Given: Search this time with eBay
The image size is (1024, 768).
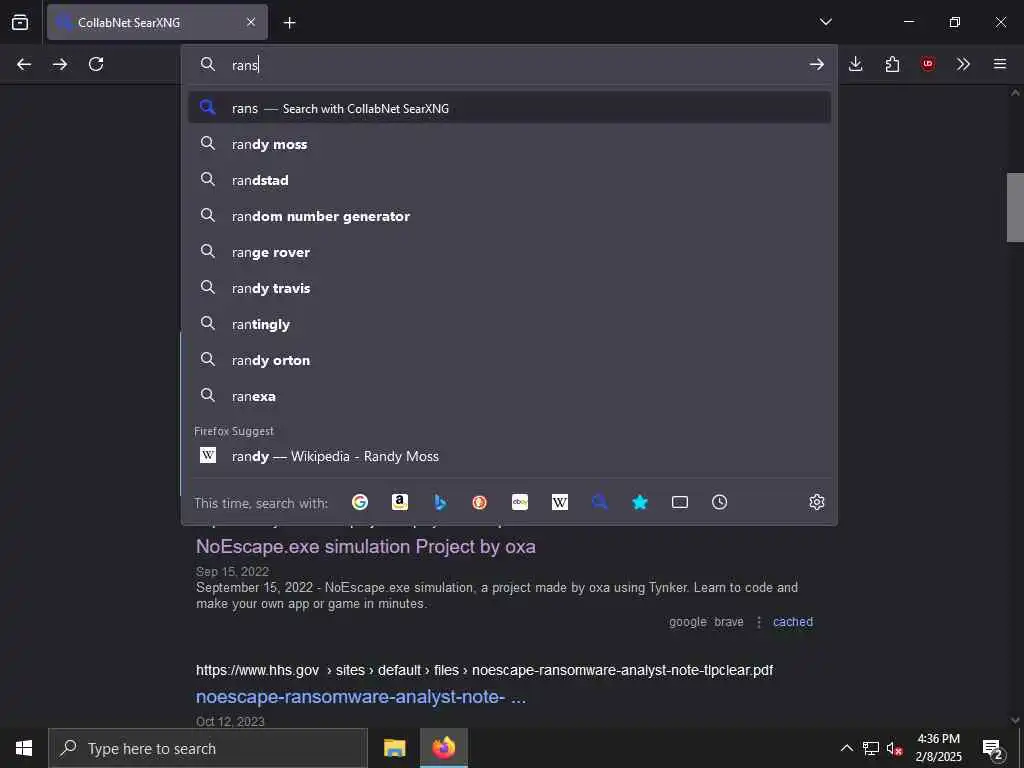Looking at the screenshot, I should 520,502.
